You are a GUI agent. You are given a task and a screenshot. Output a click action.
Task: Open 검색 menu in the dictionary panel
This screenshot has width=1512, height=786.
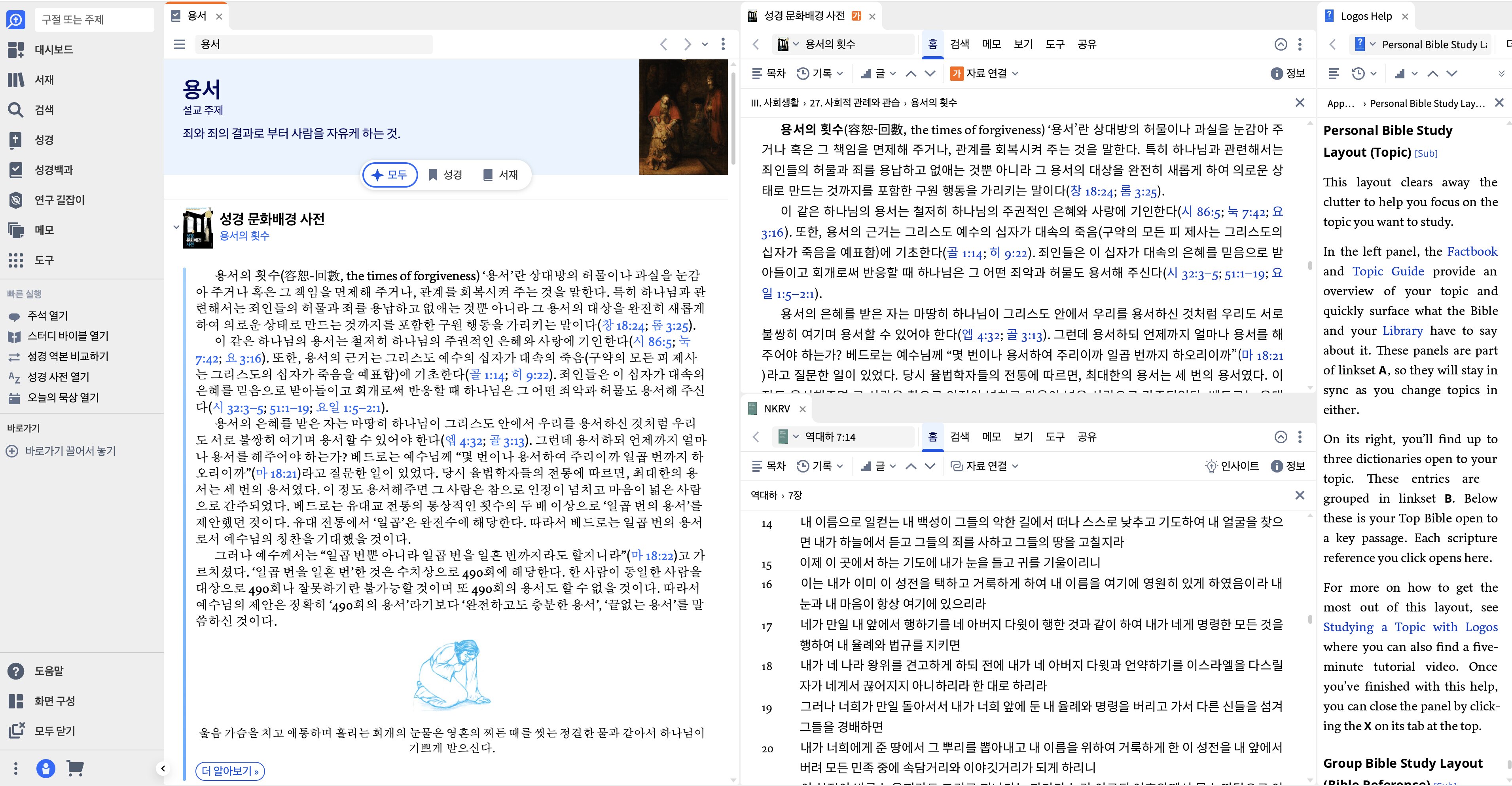(x=960, y=44)
